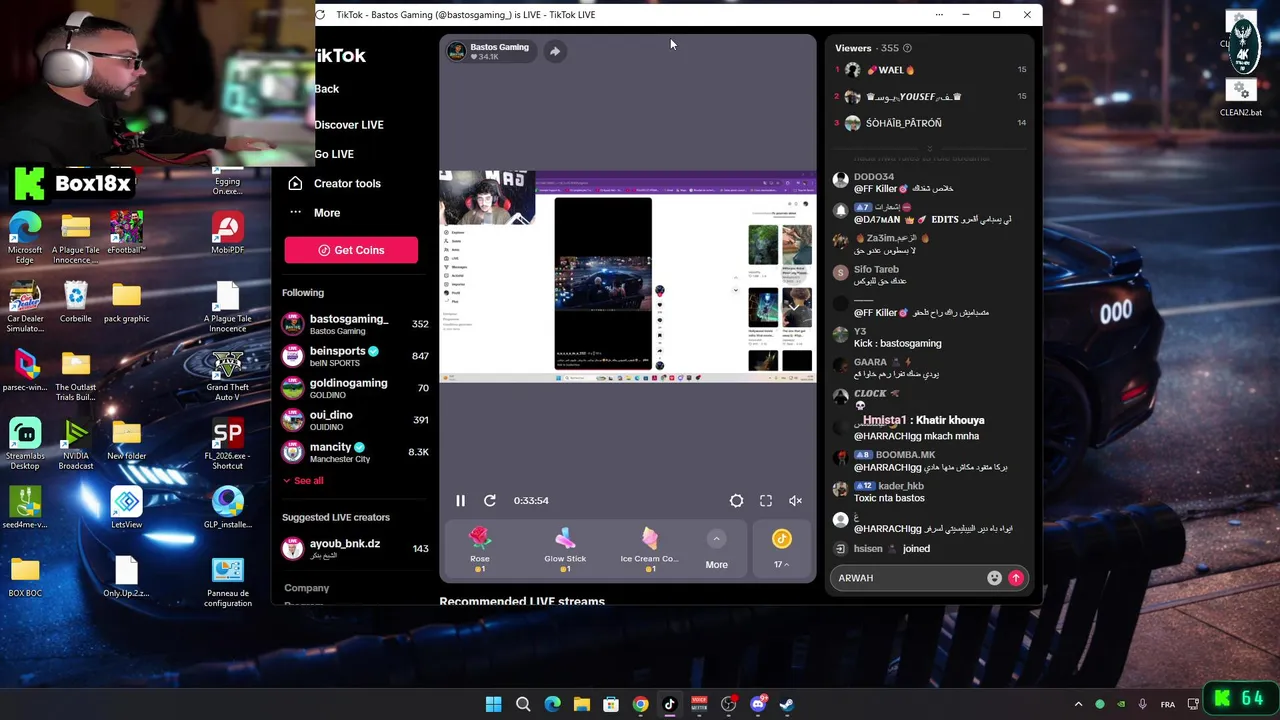Open parsec-windows desktop icon
The width and height of the screenshot is (1280, 720).
coord(25,370)
